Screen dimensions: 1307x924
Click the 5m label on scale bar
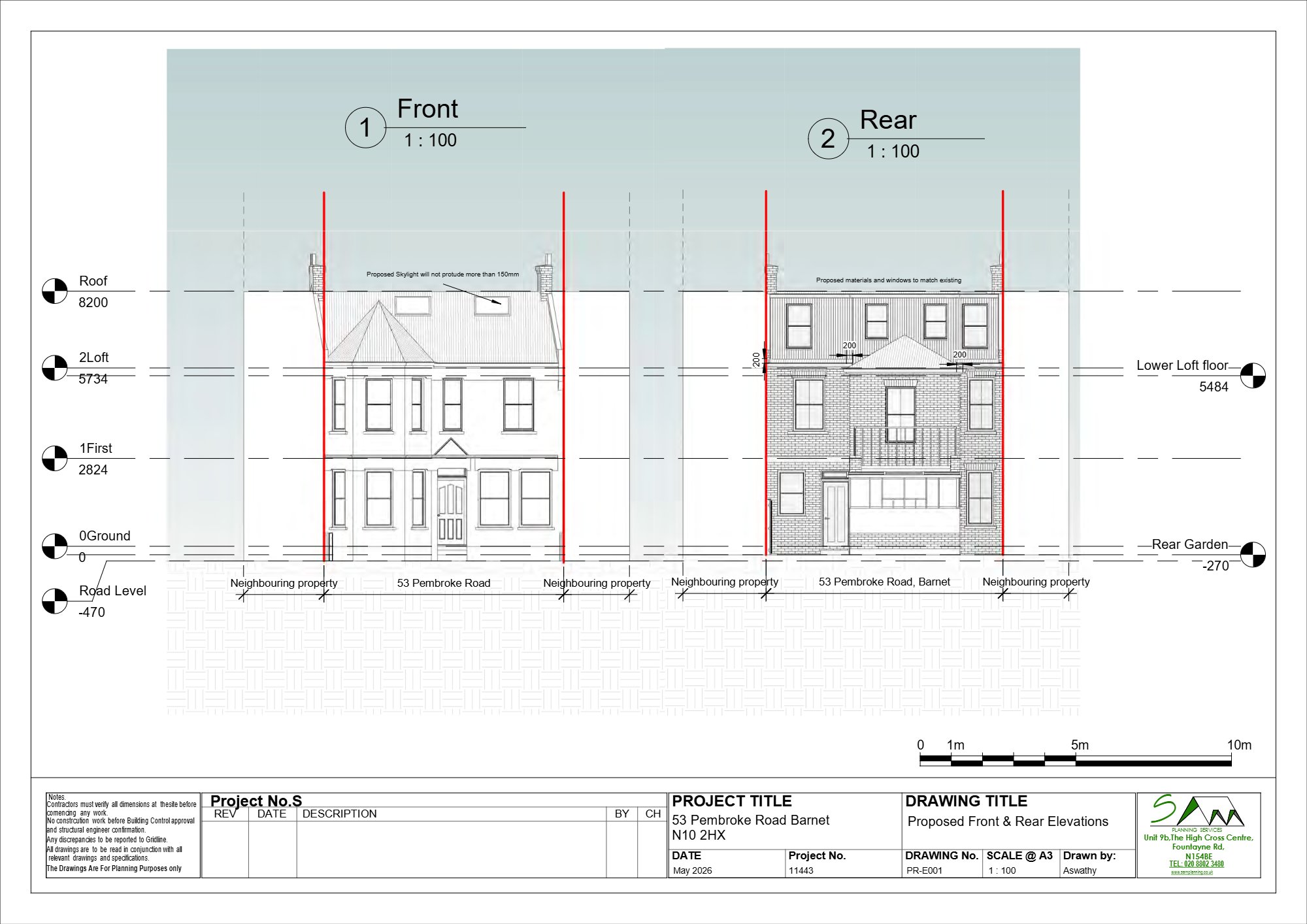1080,745
